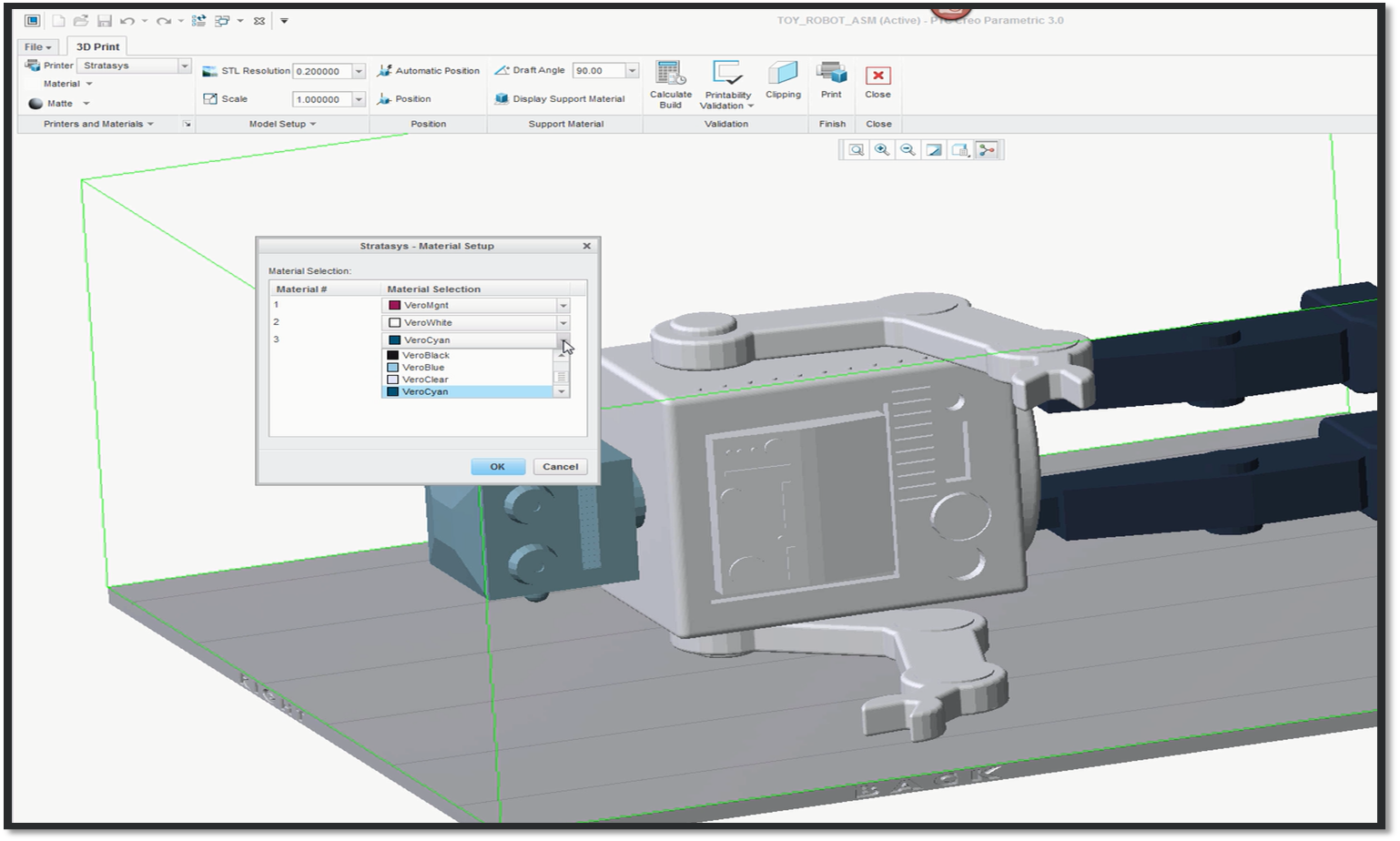Open the Material 2 VeroWhite dropdown
Viewport: 1400px width, 841px height.
563,323
